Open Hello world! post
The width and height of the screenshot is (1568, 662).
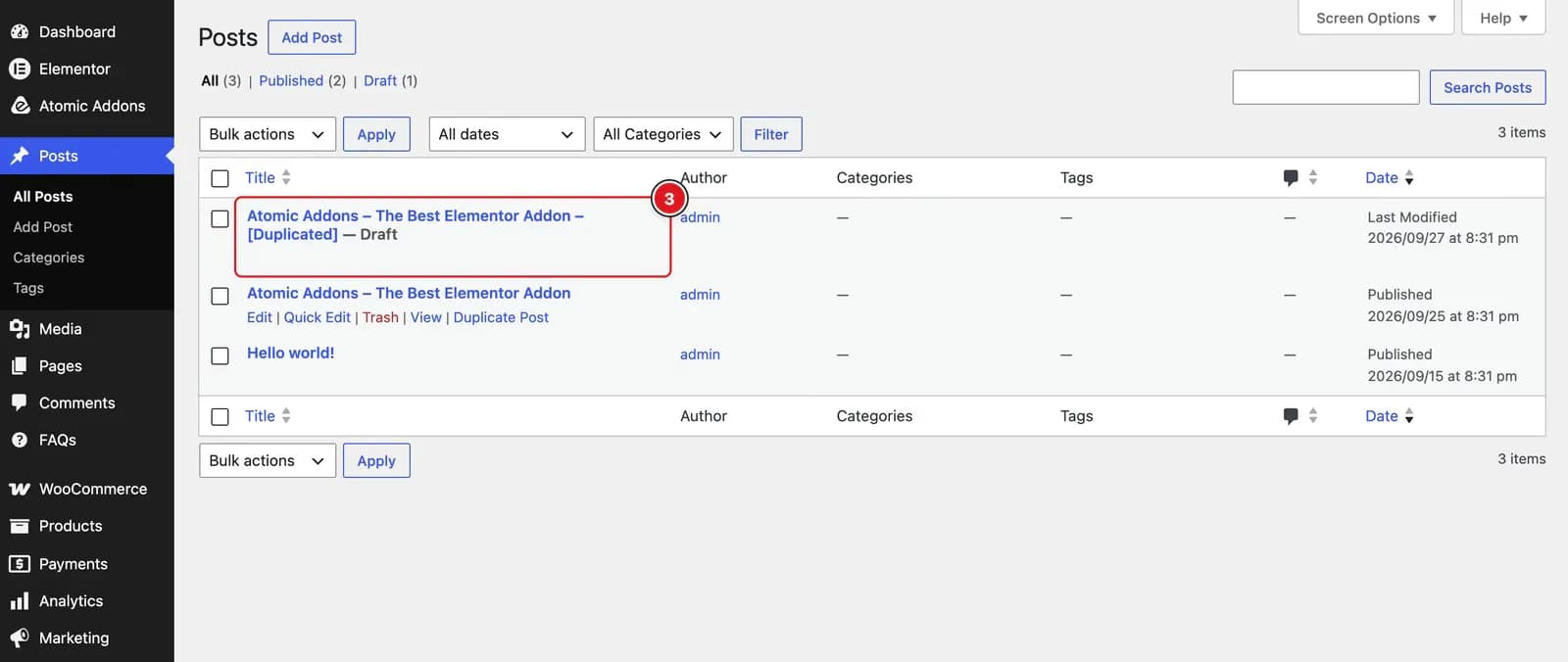click(290, 353)
